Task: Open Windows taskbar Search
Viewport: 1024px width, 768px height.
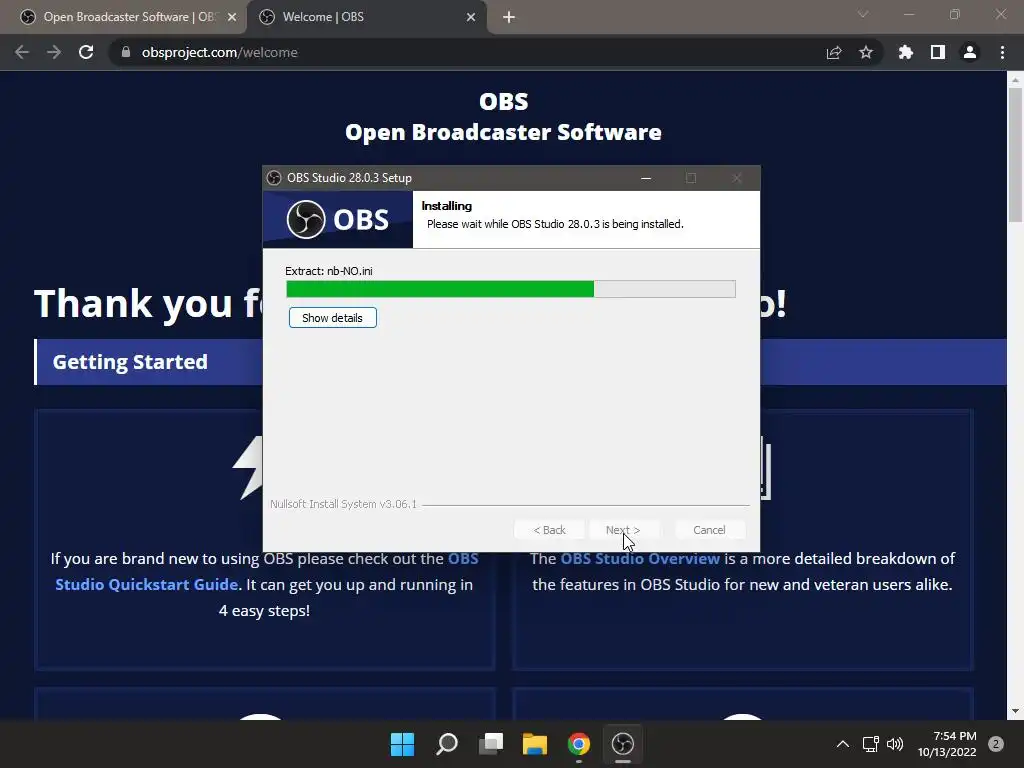Action: point(447,744)
